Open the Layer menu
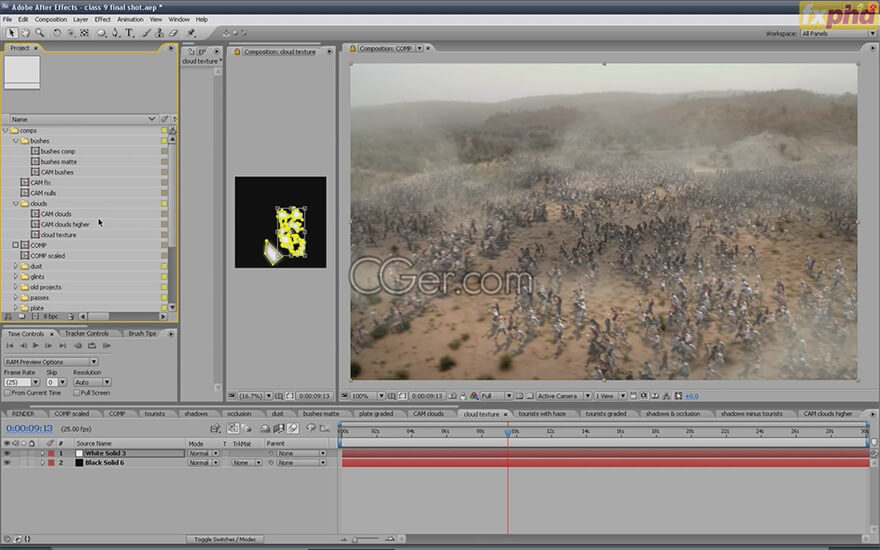The image size is (880, 550). 80,19
